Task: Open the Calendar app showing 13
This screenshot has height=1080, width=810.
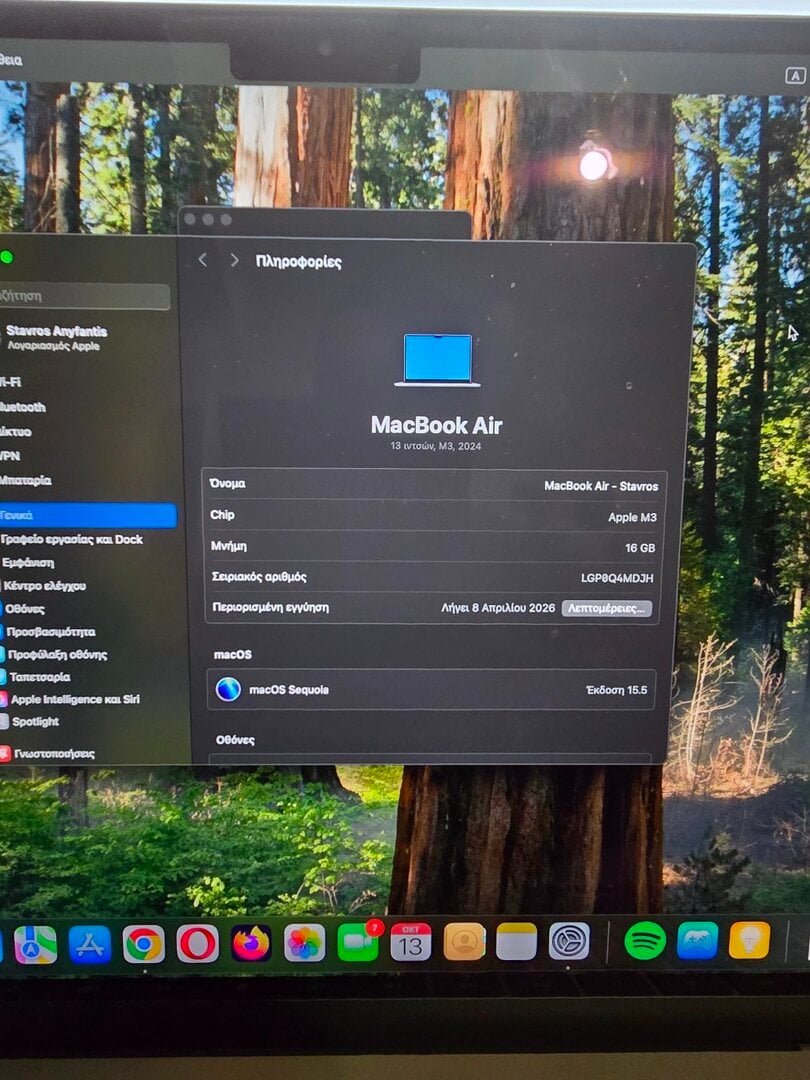Action: tap(411, 942)
